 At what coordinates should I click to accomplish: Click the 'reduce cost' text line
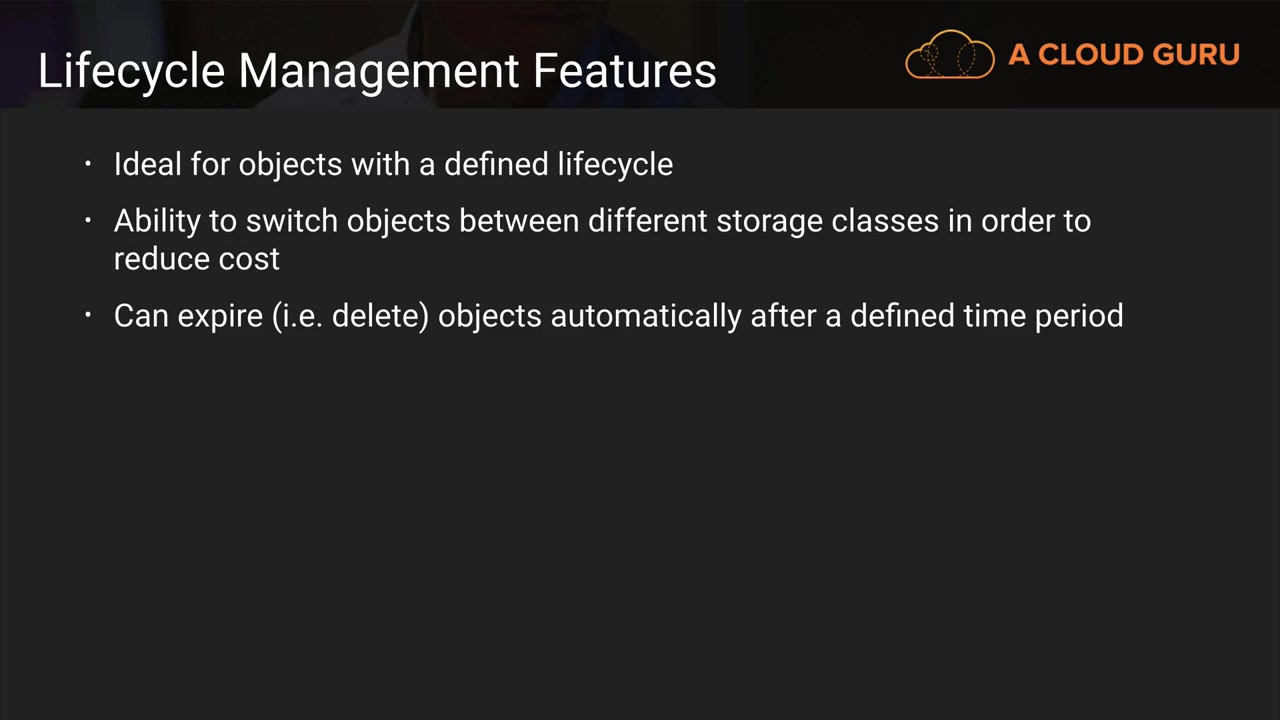coord(196,259)
